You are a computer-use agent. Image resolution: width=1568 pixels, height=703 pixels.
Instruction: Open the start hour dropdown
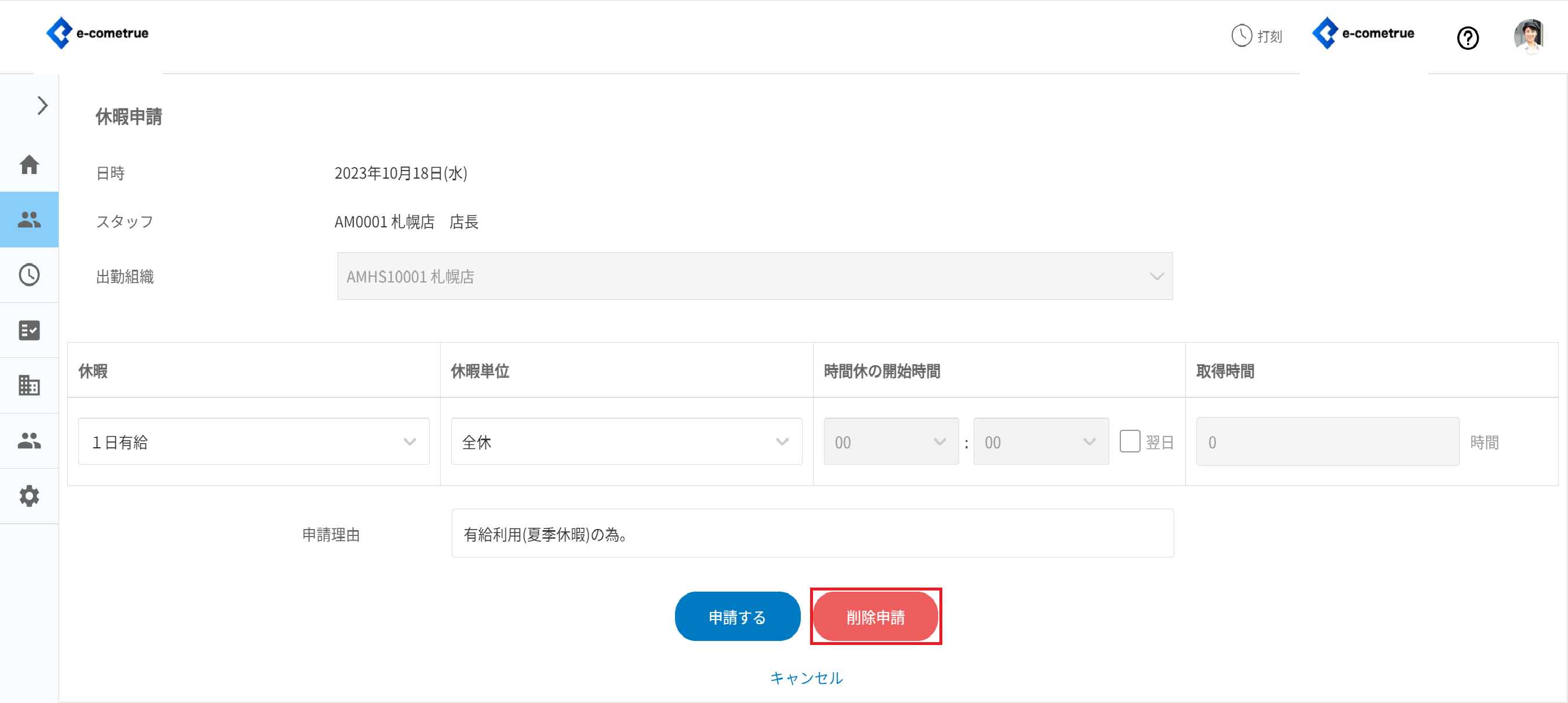[891, 441]
